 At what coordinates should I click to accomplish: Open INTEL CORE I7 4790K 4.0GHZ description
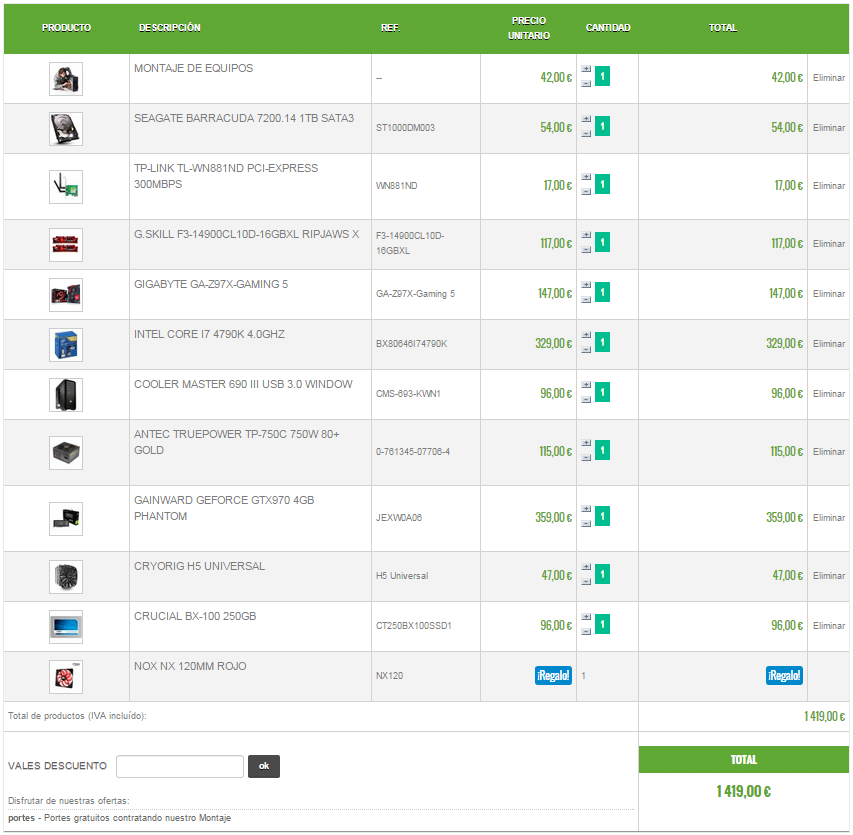(x=209, y=334)
